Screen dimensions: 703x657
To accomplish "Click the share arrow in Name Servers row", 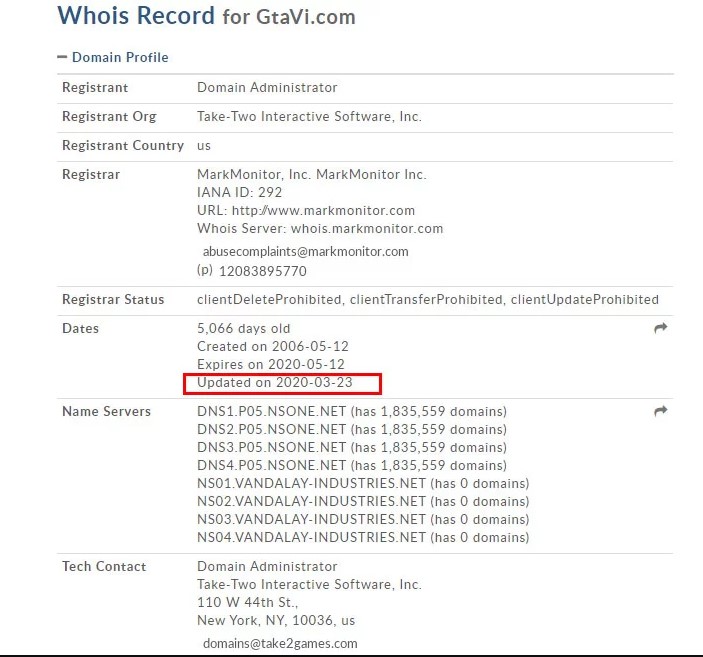I will pos(661,411).
